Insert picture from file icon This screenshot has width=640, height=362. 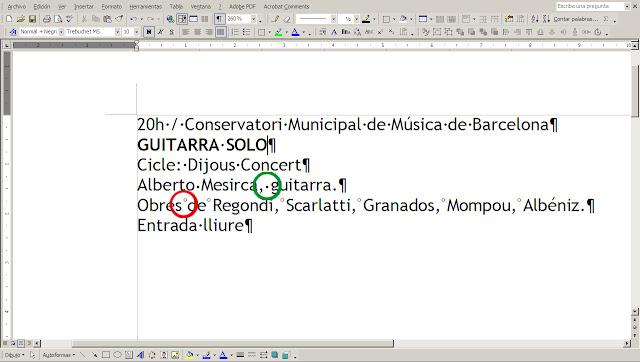tap(175, 355)
